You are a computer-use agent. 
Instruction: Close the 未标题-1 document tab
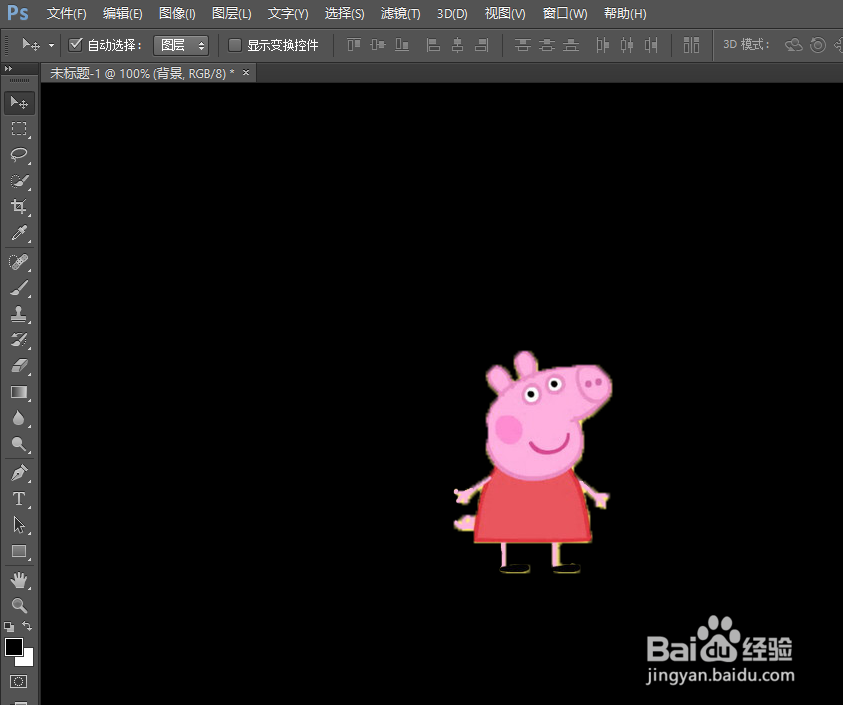(246, 72)
